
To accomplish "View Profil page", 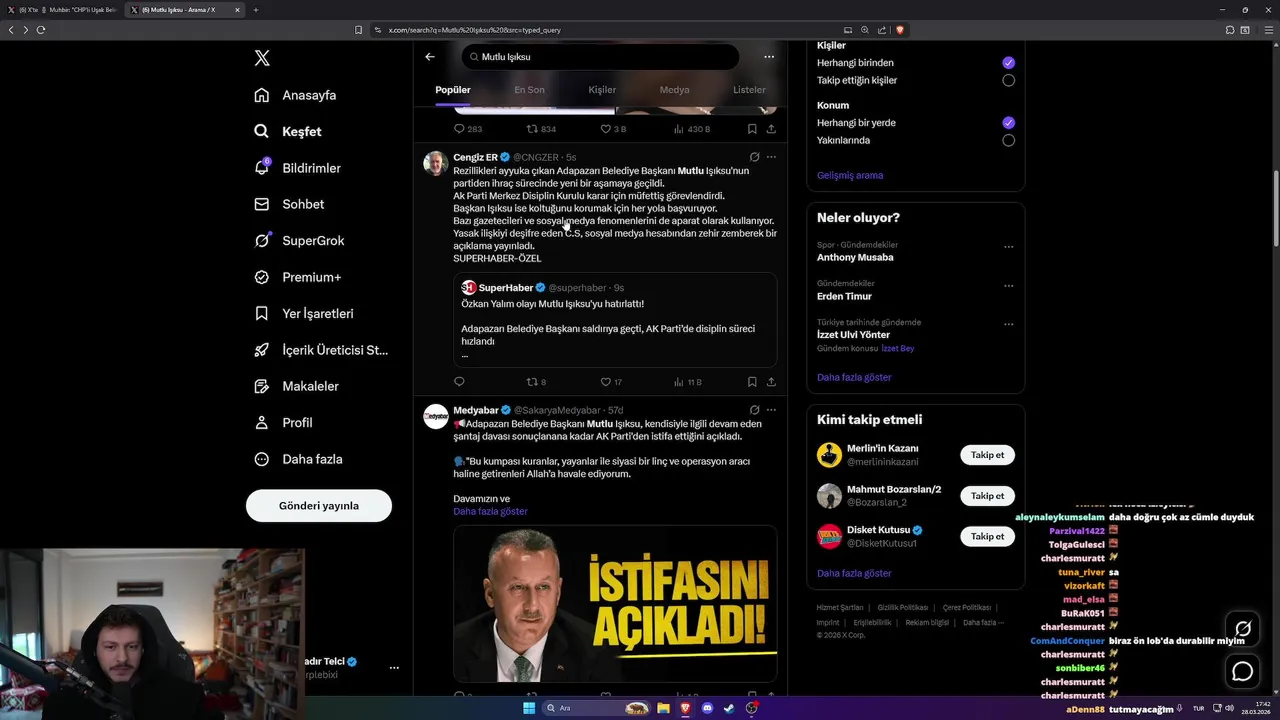I will [x=284, y=422].
